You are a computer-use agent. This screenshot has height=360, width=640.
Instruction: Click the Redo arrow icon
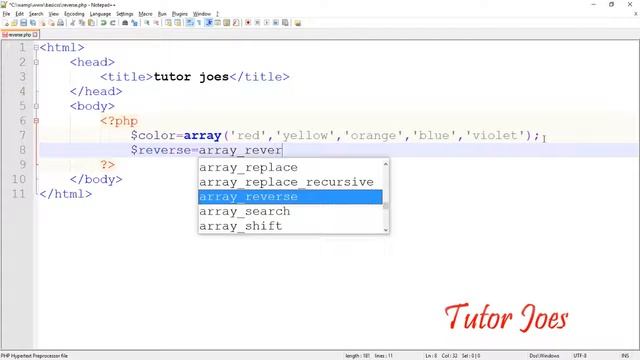(113, 23)
